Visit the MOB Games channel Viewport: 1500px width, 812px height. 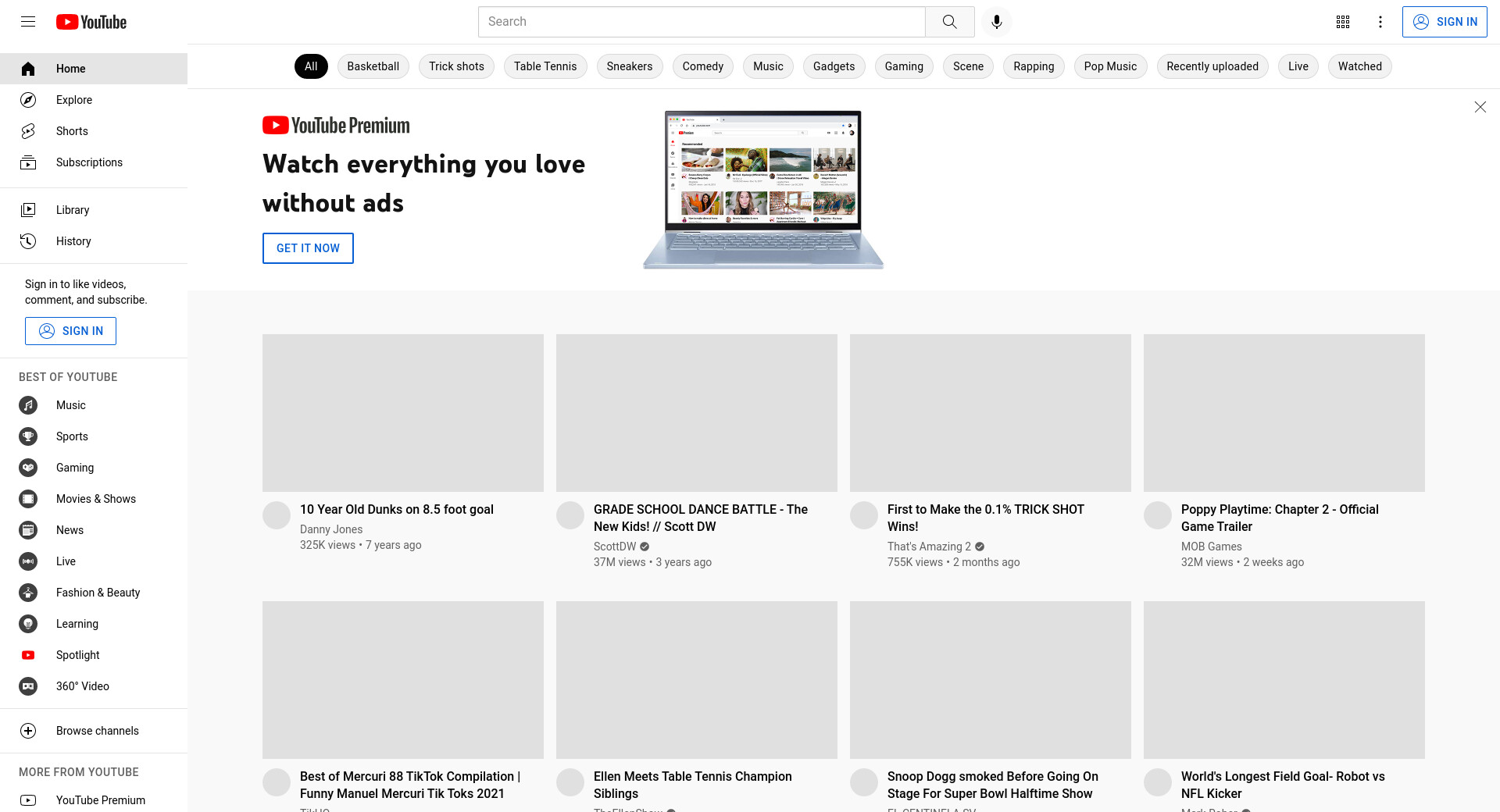(x=1211, y=547)
